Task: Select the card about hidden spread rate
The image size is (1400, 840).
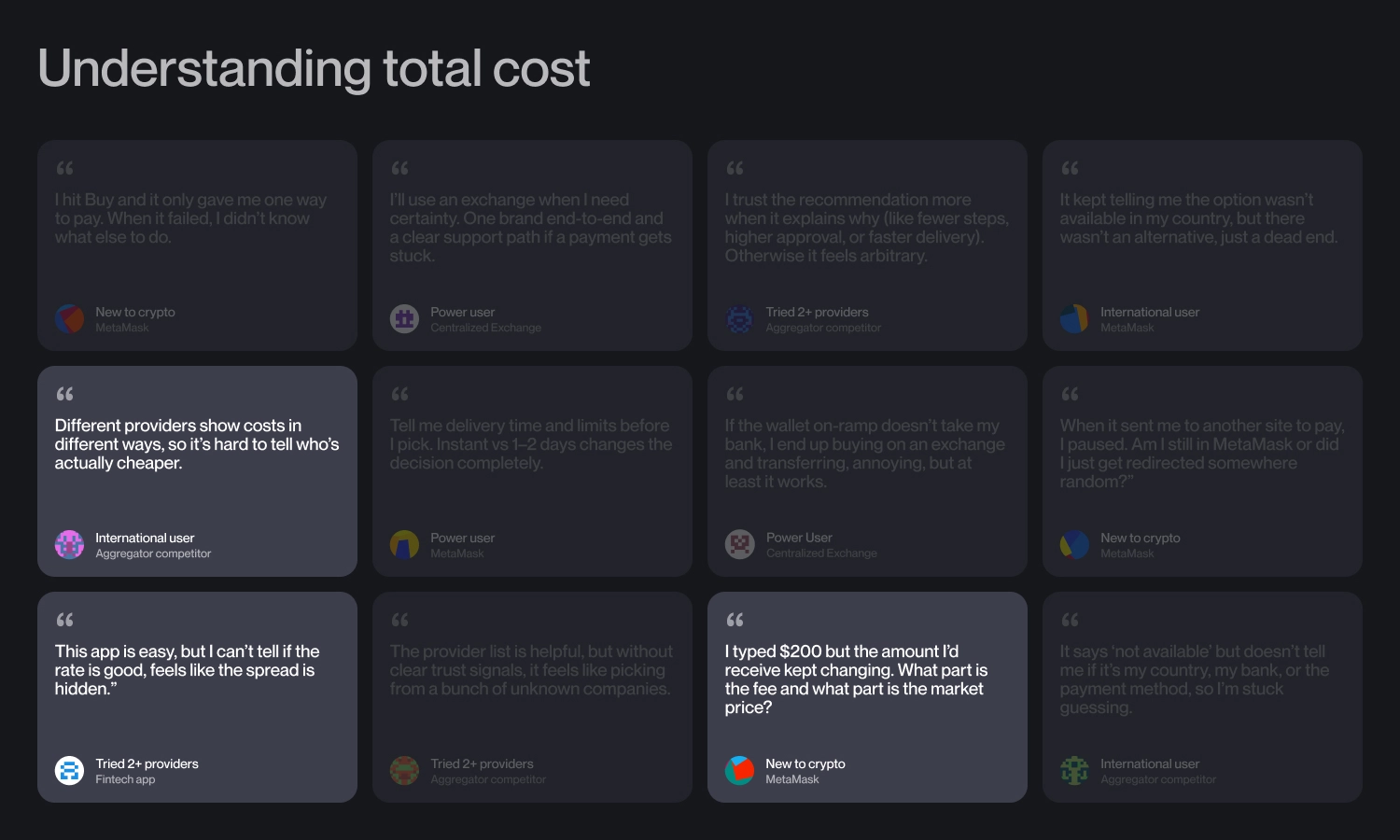Action: [197, 697]
